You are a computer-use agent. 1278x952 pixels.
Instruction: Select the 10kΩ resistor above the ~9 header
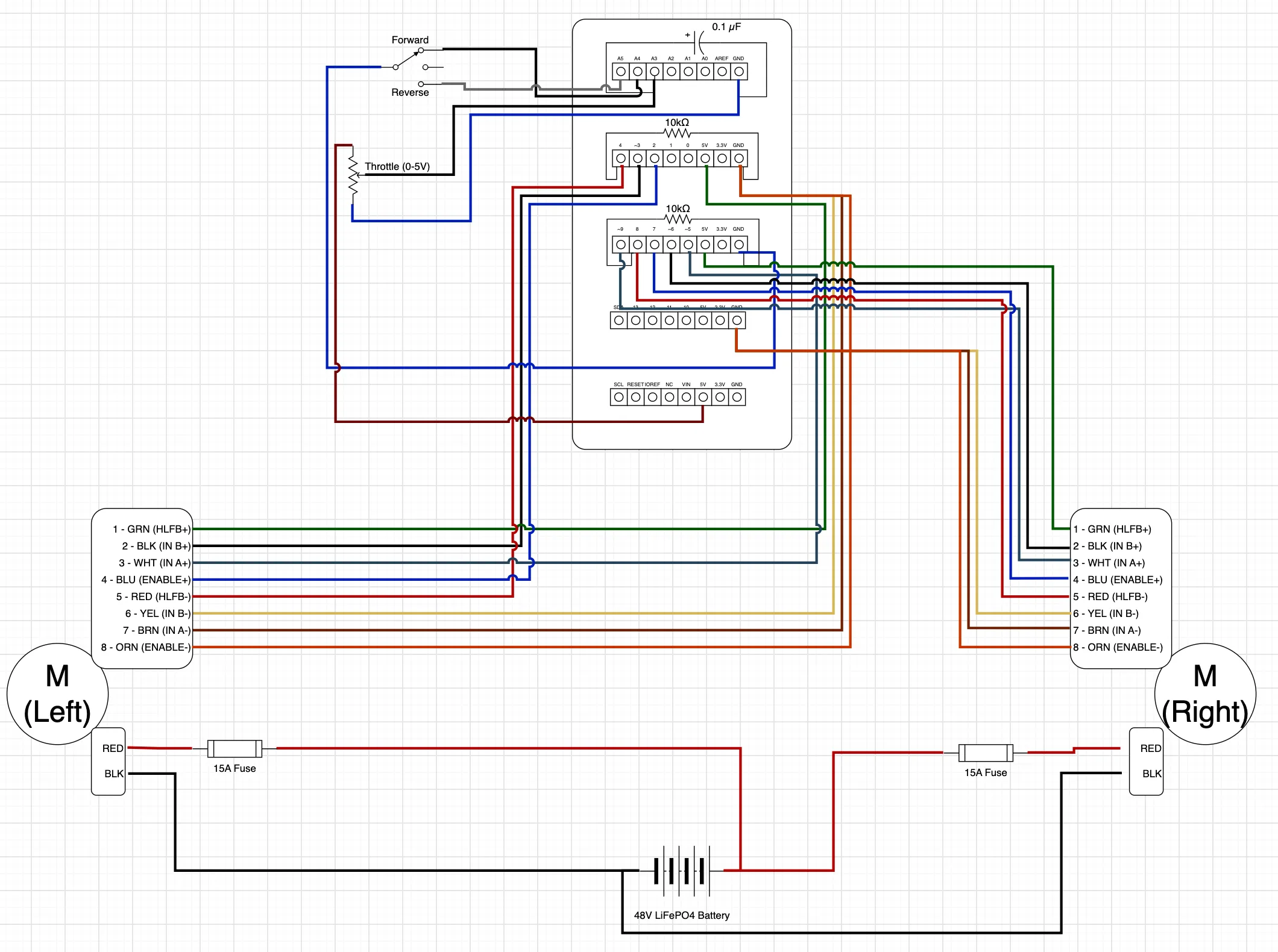click(678, 219)
